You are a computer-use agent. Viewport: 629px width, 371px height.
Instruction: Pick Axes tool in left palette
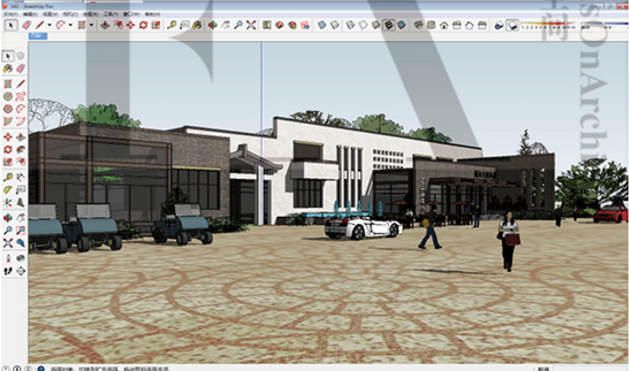click(x=8, y=203)
